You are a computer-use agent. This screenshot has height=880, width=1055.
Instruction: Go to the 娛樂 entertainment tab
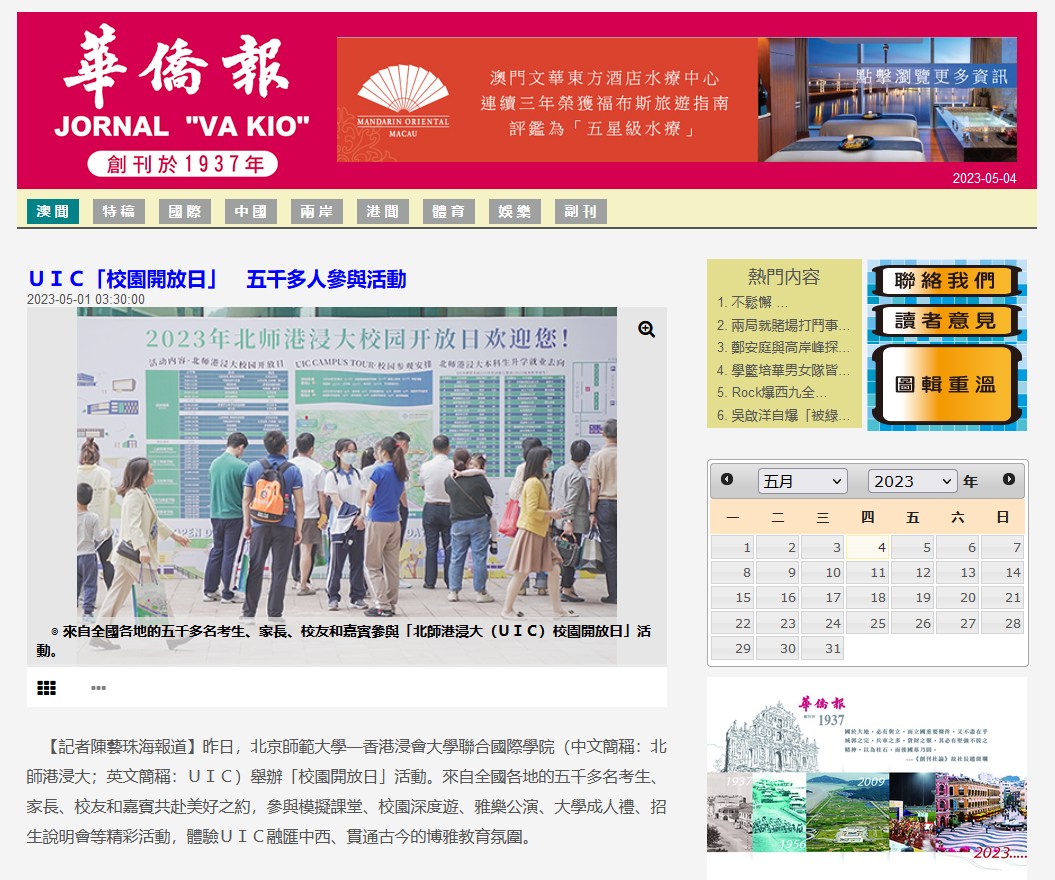point(515,211)
